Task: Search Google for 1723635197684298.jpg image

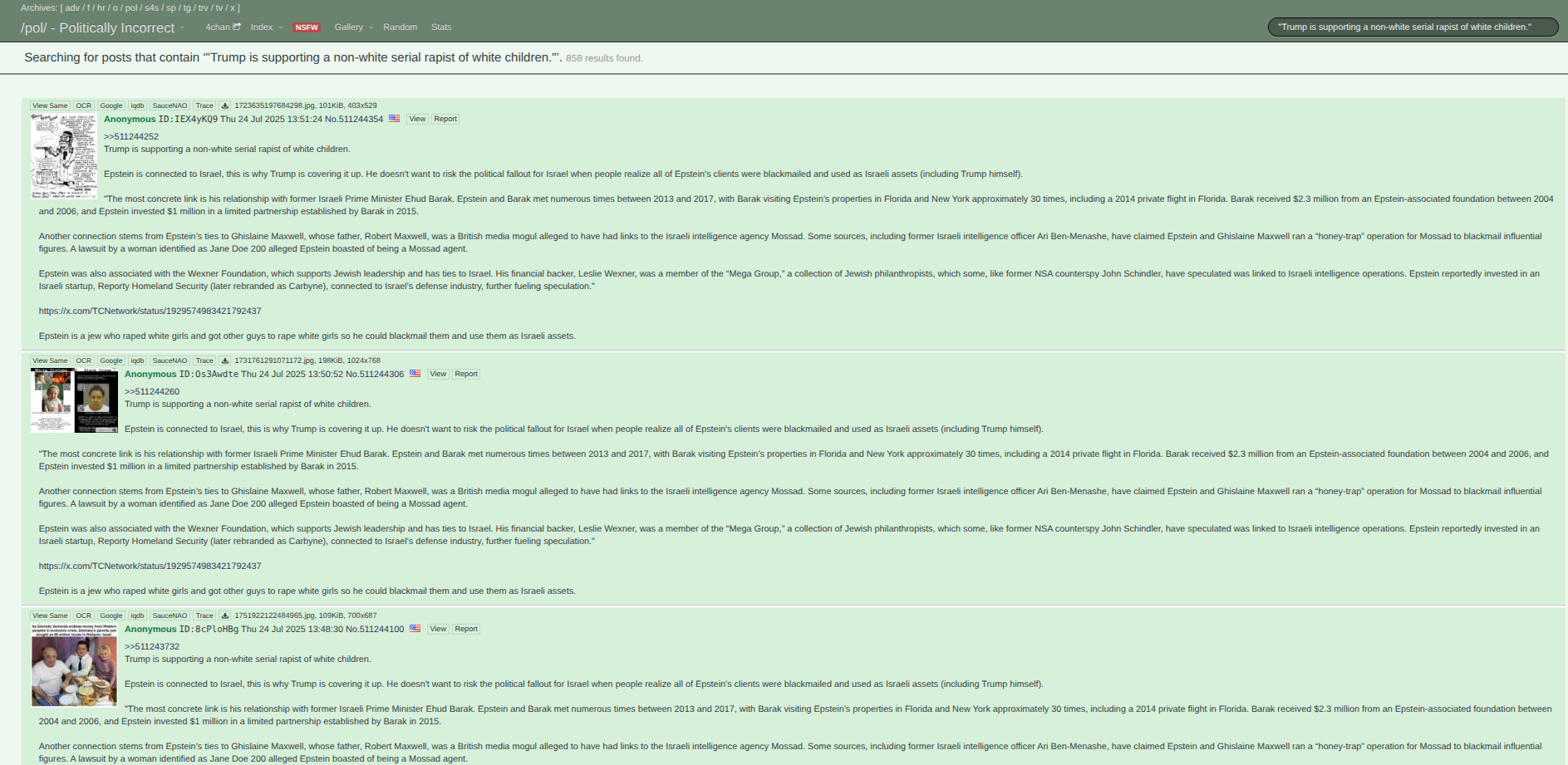Action: (111, 105)
